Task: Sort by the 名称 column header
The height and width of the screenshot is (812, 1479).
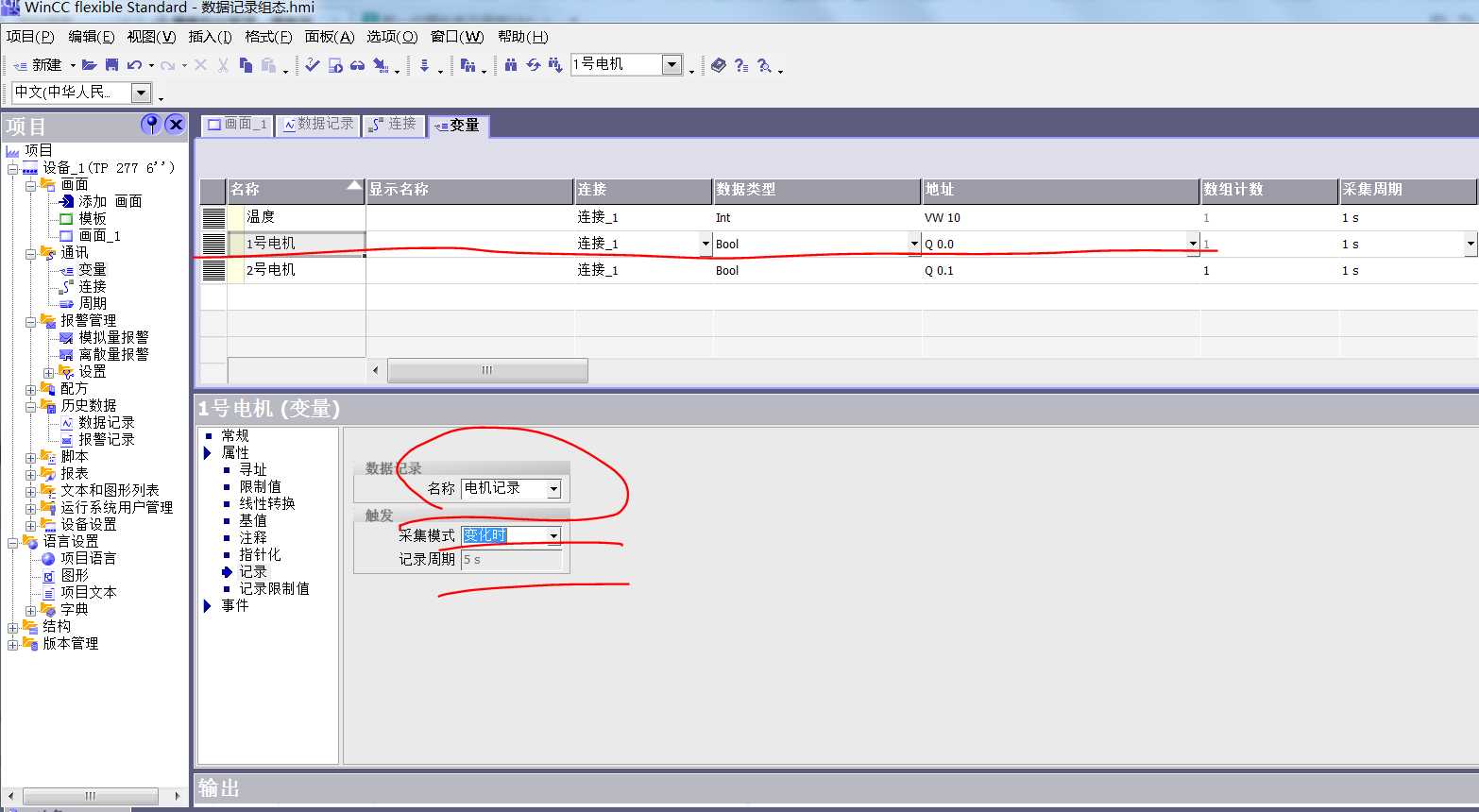Action: click(297, 190)
